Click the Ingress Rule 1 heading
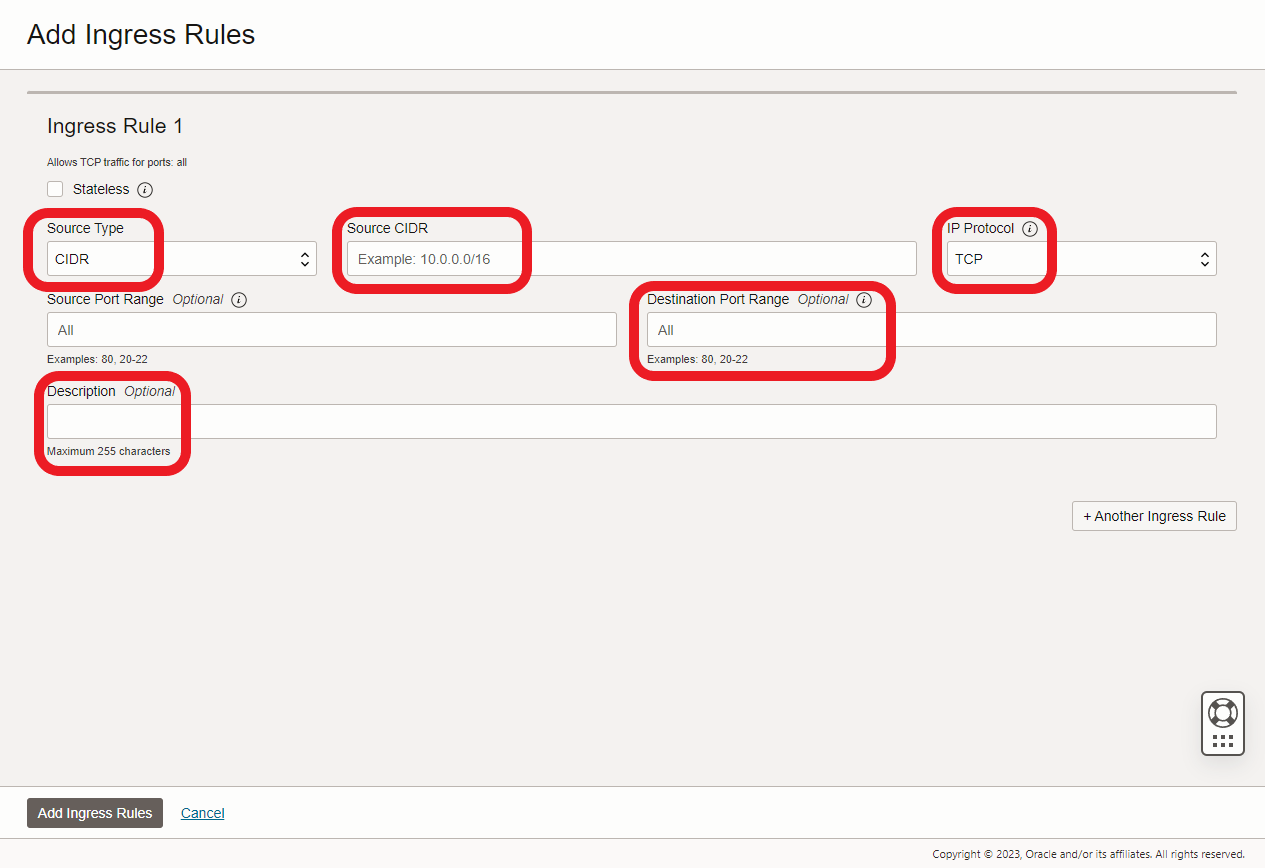The width and height of the screenshot is (1265, 868). pyautogui.click(x=115, y=126)
